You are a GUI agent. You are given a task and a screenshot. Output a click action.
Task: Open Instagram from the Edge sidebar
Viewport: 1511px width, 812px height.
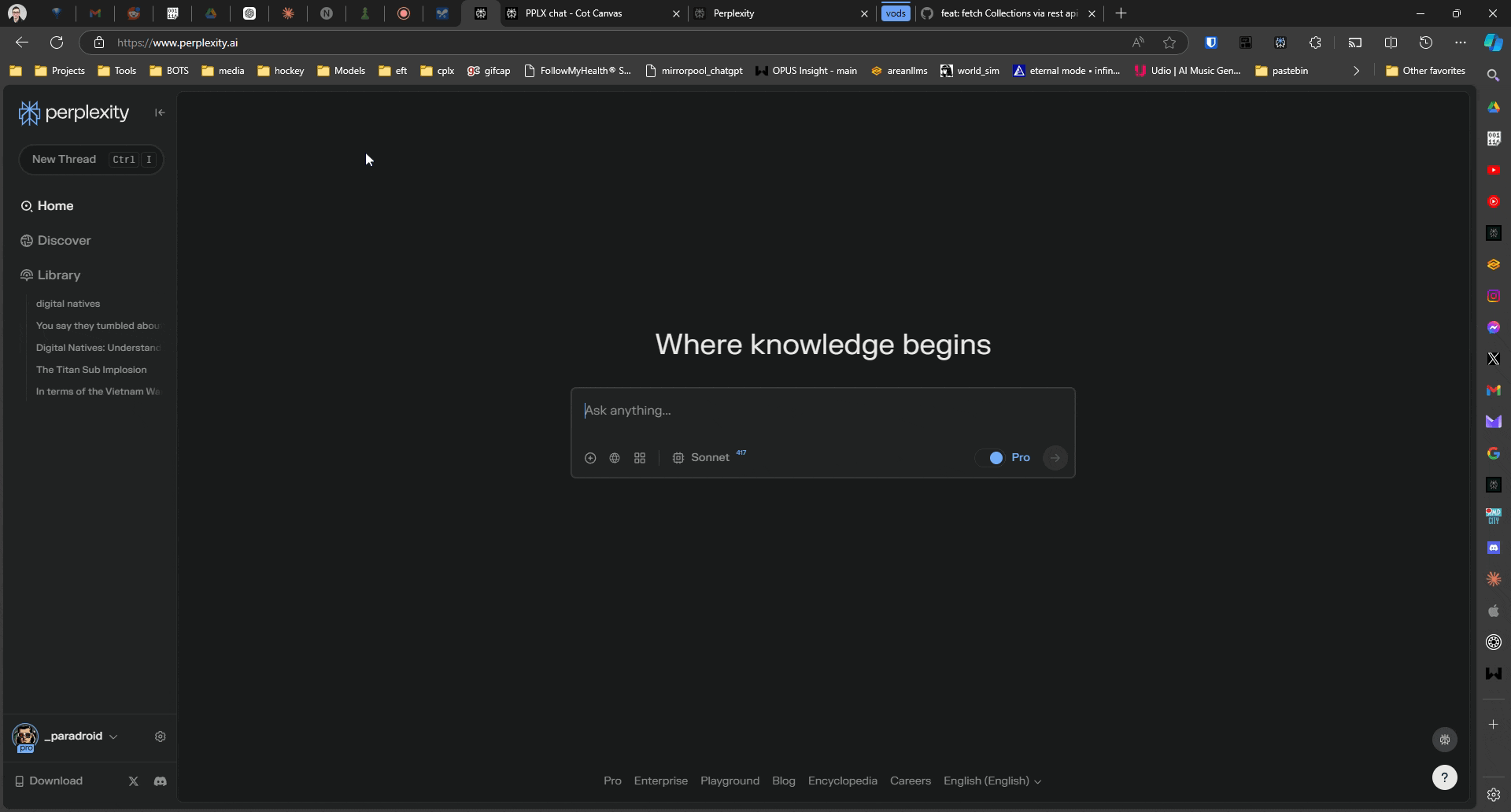[x=1494, y=296]
